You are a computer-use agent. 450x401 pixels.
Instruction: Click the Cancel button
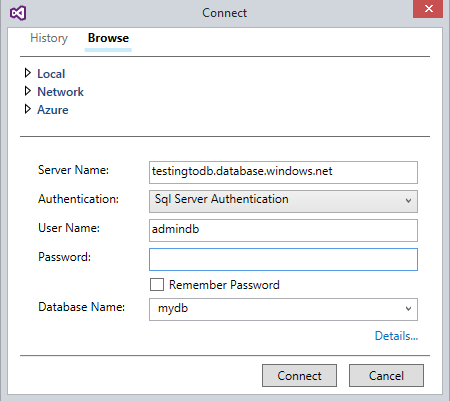click(386, 376)
